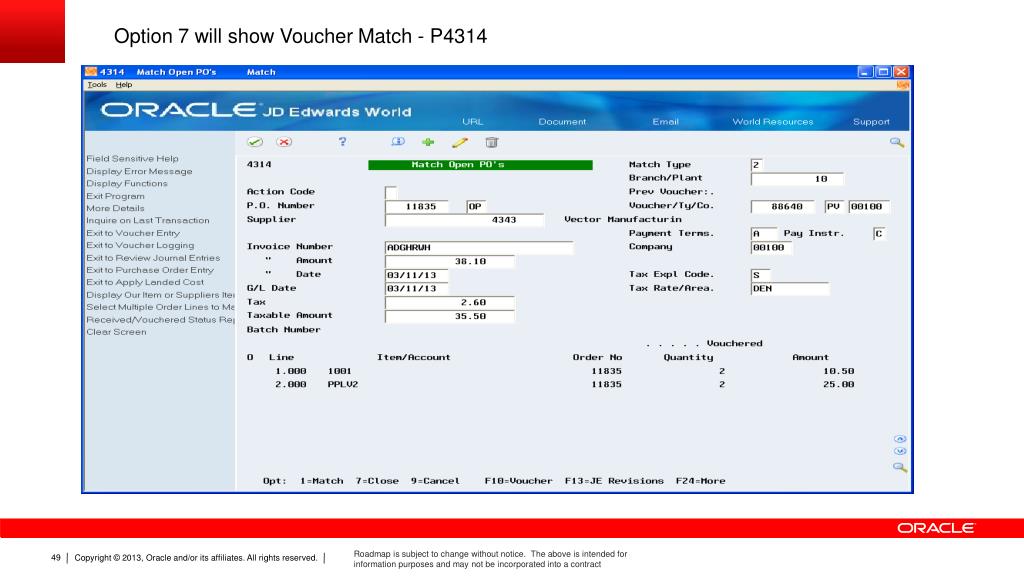Viewport: 1024px width, 576px height.
Task: Click the green Match Open PO's title bar
Action: click(x=481, y=165)
